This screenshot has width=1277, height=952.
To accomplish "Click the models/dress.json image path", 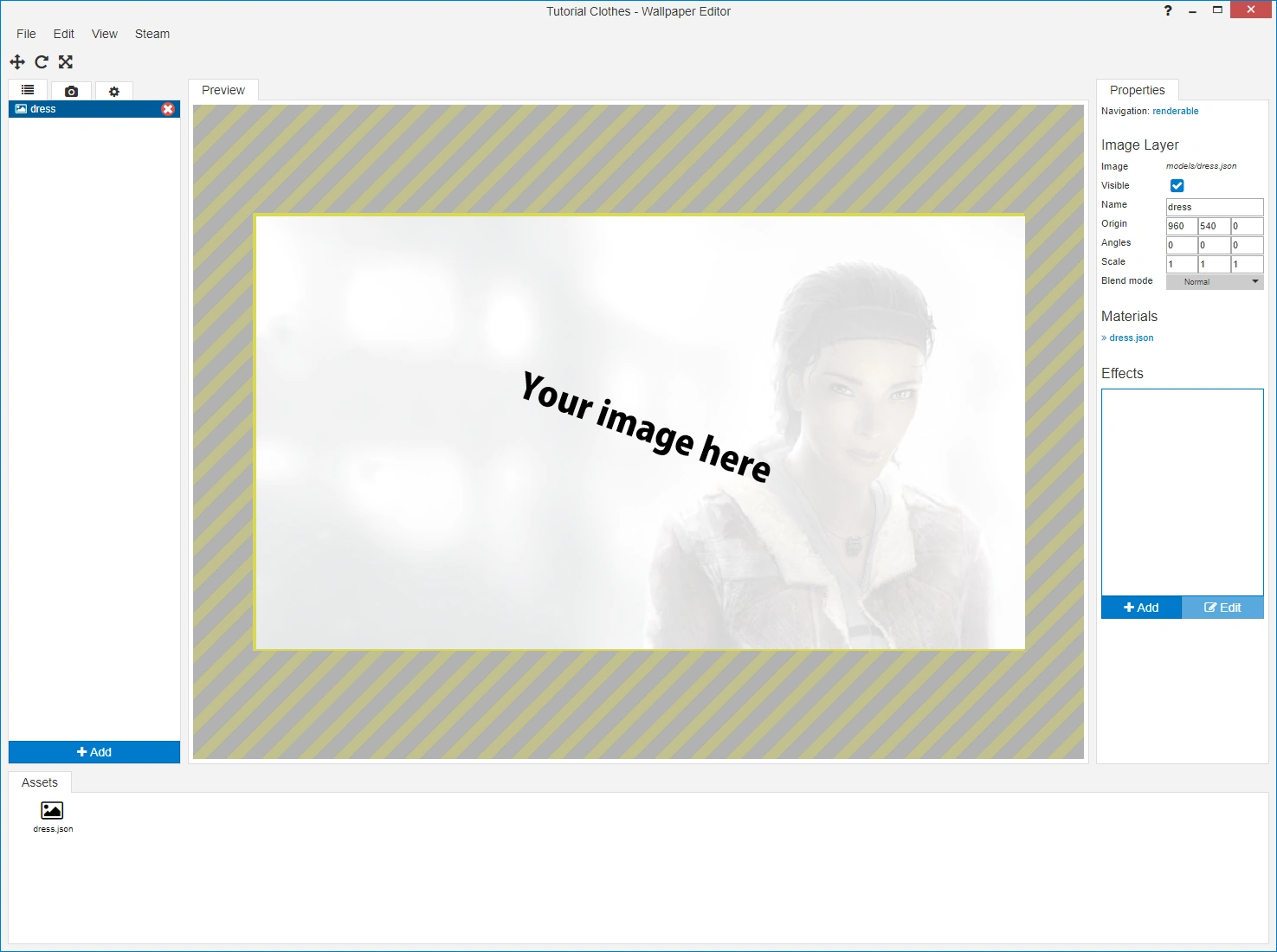I will pyautogui.click(x=1202, y=166).
